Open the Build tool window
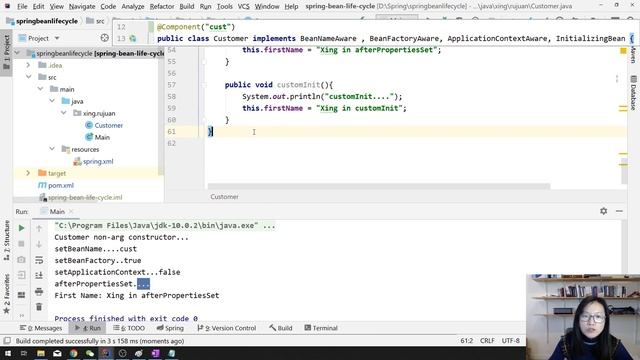Screen dimensions: 640x360 [280, 328]
